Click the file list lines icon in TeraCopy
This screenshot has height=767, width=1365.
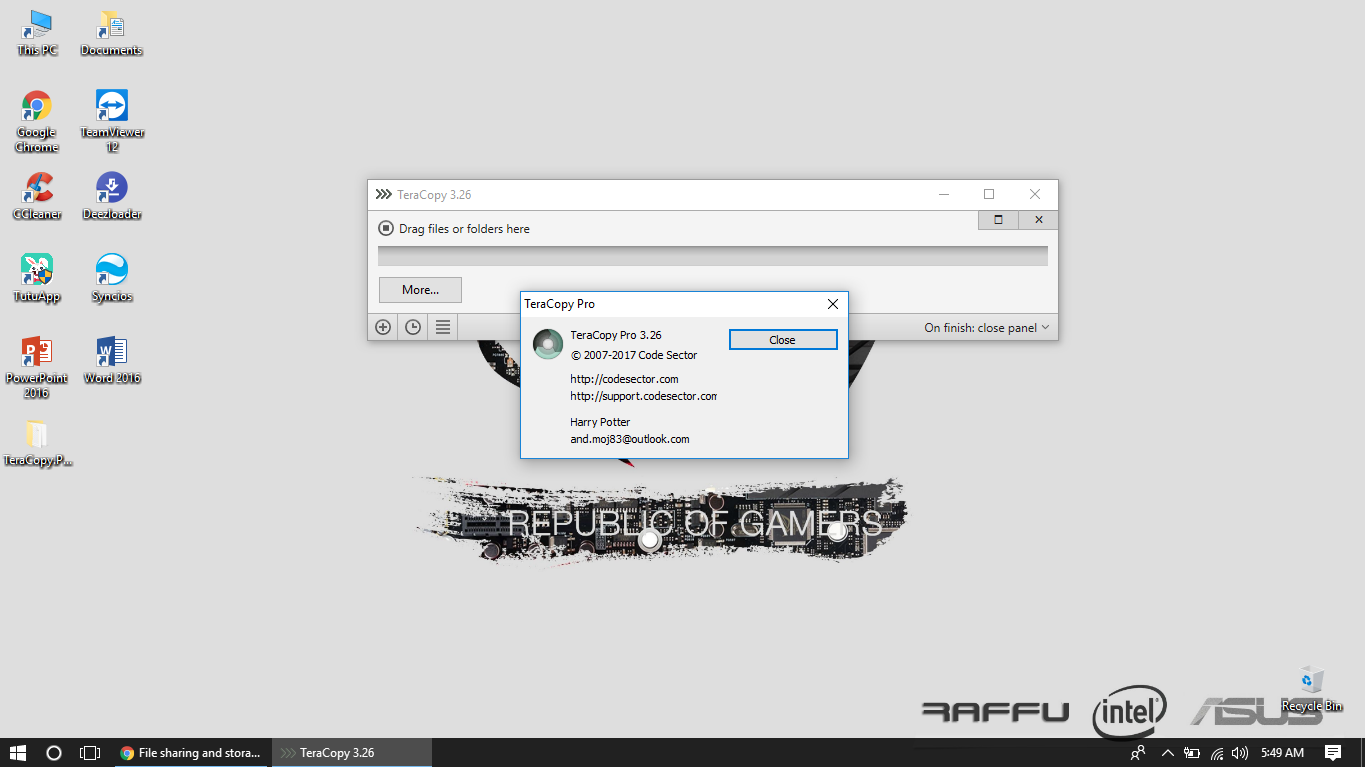tap(443, 327)
